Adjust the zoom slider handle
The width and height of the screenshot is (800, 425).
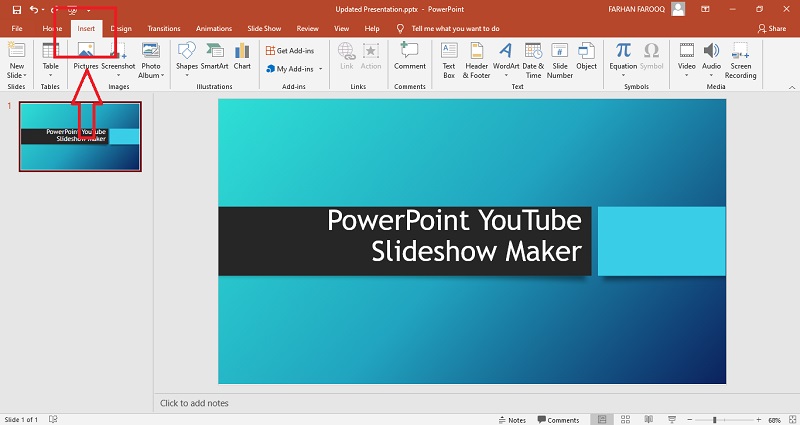[x=714, y=420]
